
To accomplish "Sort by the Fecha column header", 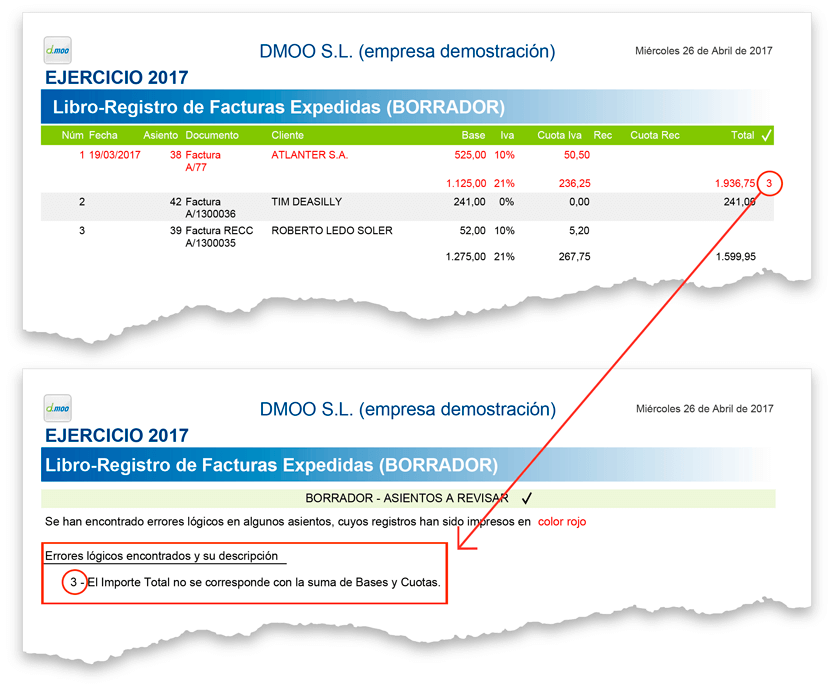I will 104,135.
